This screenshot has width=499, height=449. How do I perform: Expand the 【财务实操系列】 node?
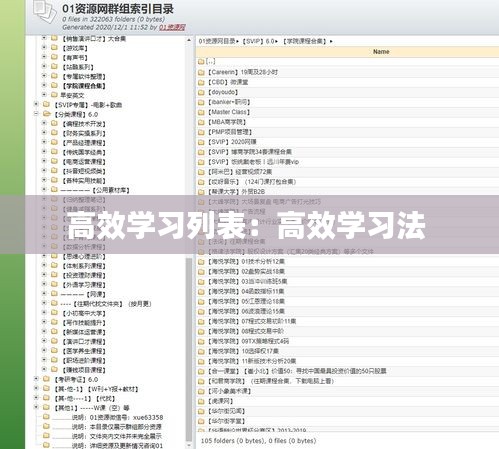point(44,133)
